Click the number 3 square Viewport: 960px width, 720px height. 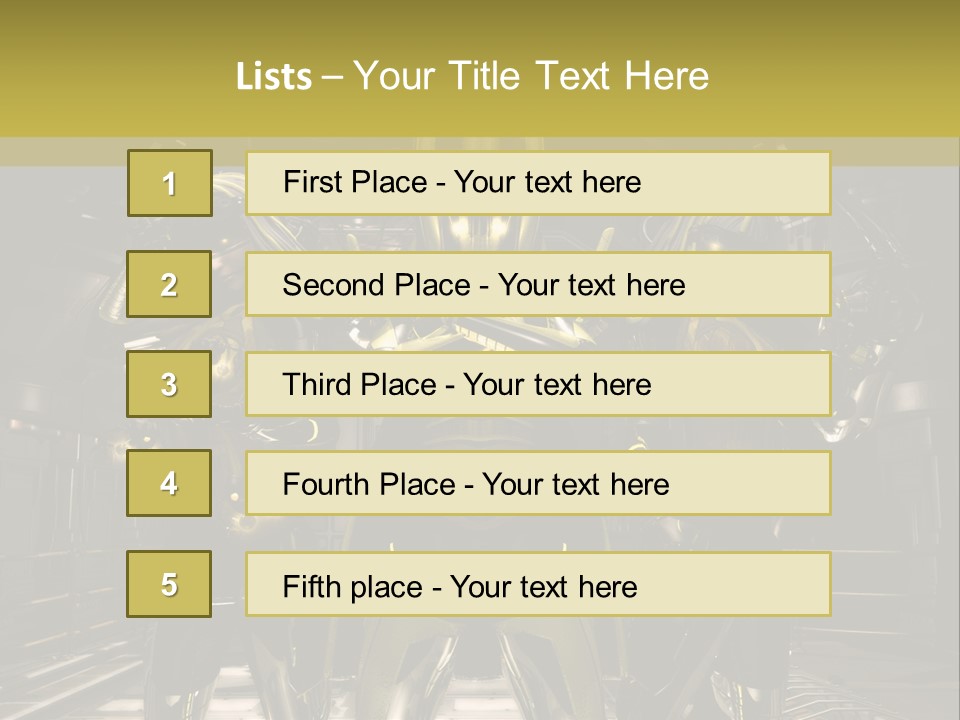click(169, 384)
